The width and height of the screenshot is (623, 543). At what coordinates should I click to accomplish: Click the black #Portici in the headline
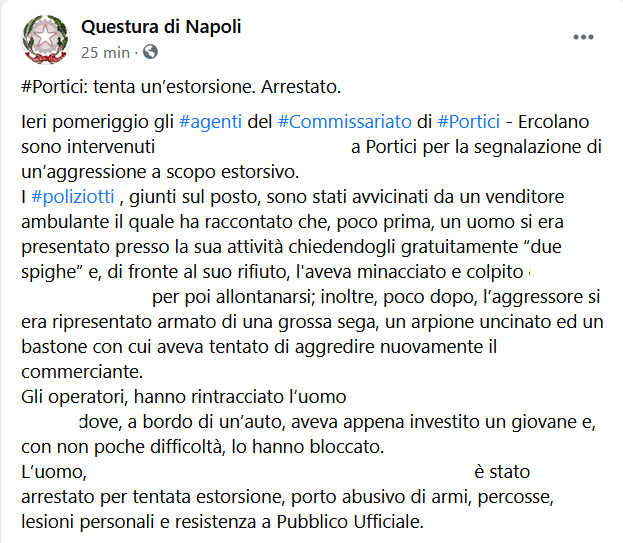[53, 85]
